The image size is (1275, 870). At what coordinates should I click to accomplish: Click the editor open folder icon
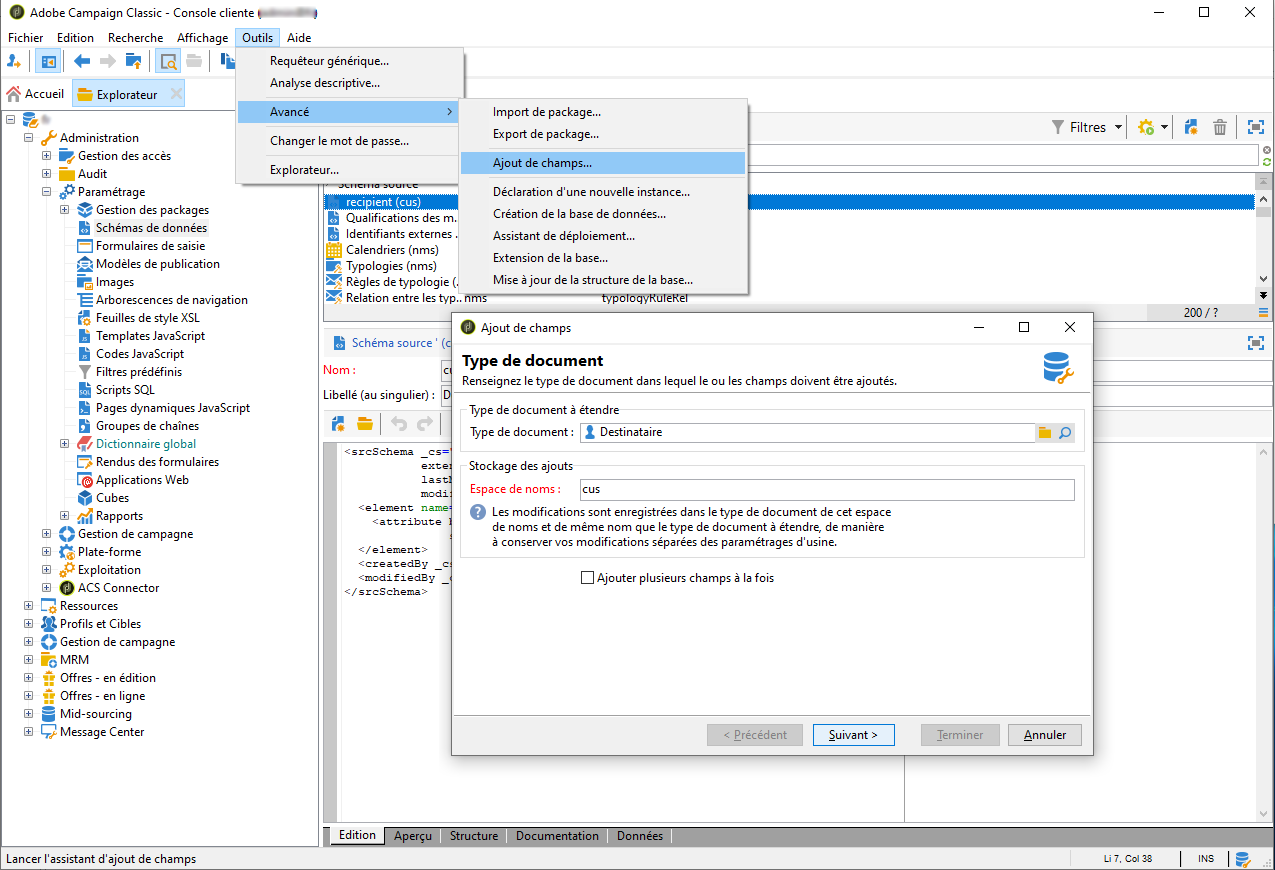[365, 424]
